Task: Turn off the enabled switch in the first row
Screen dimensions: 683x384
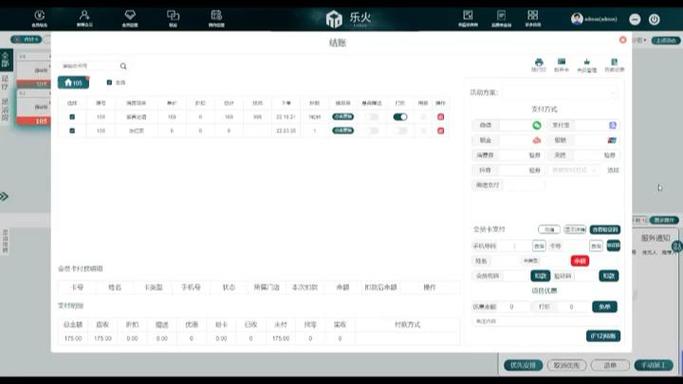Action: [x=400, y=117]
